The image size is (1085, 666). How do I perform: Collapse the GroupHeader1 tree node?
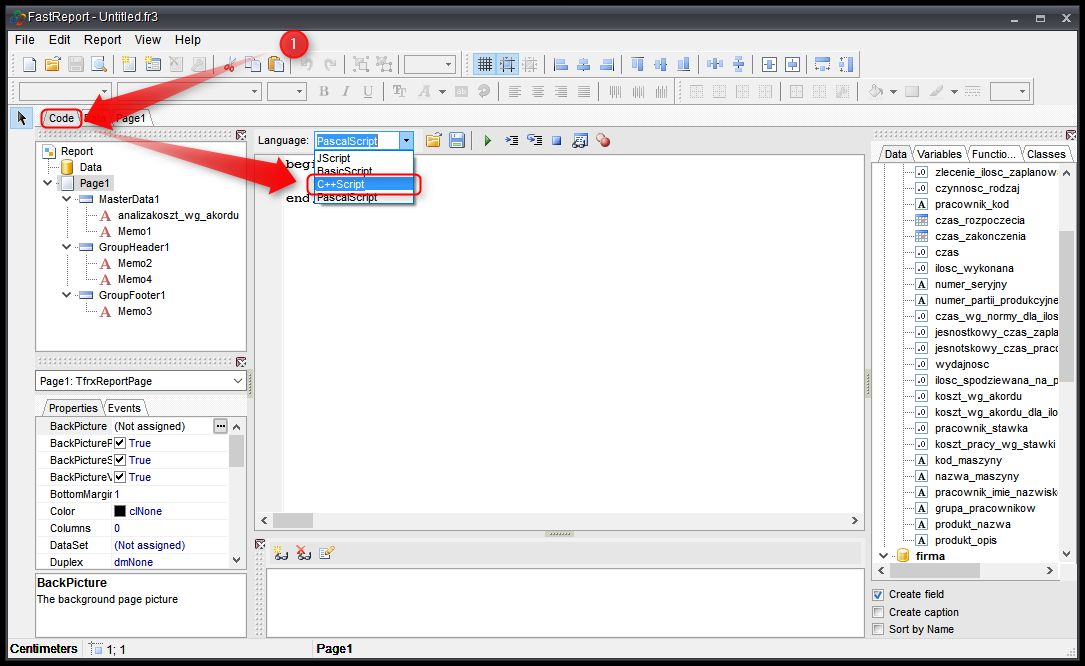(x=66, y=247)
